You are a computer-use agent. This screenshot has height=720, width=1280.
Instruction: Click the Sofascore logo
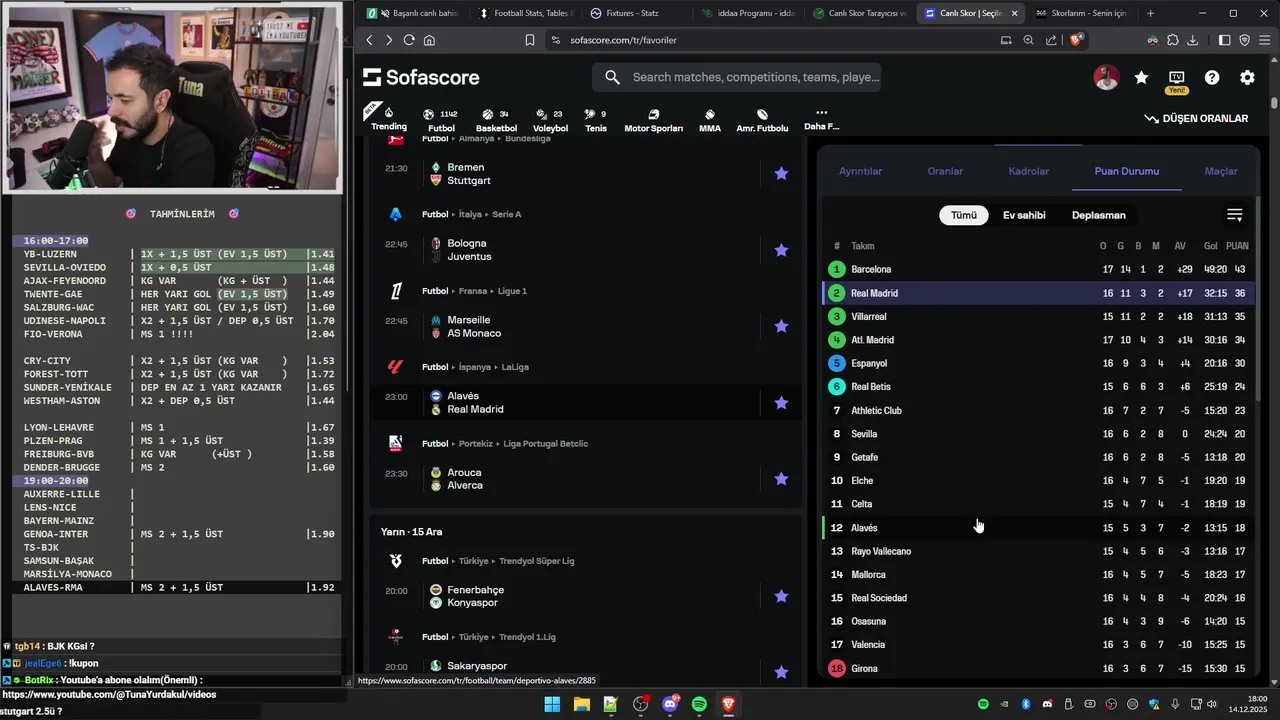[x=421, y=77]
